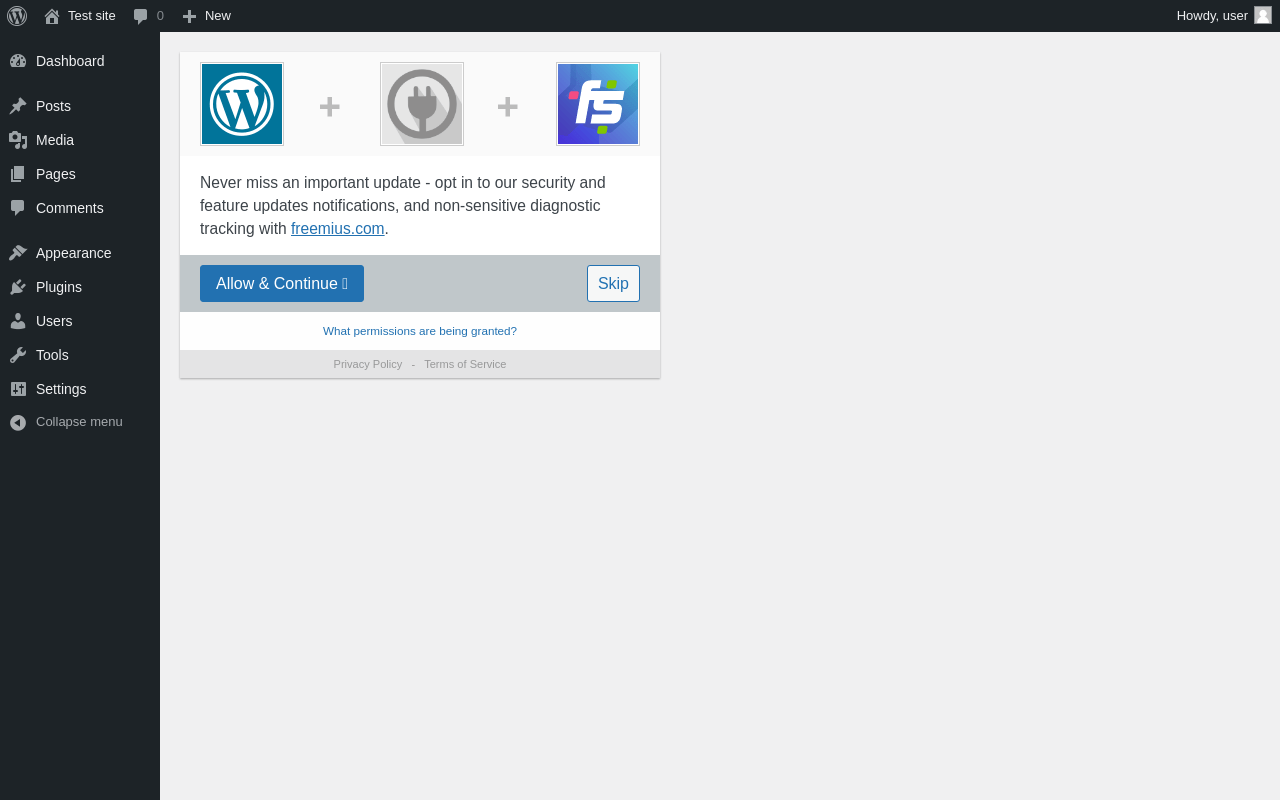Viewport: 1280px width, 800px height.
Task: Click the blue WordPress logo tile
Action: (242, 104)
